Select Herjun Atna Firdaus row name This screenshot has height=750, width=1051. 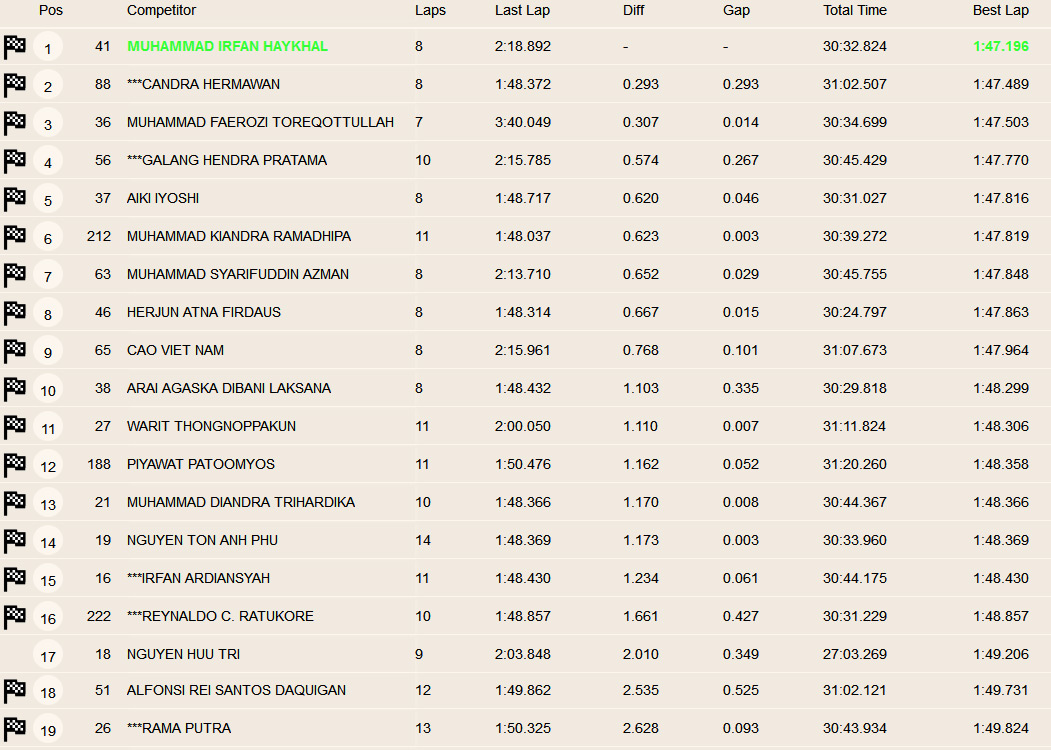click(203, 312)
